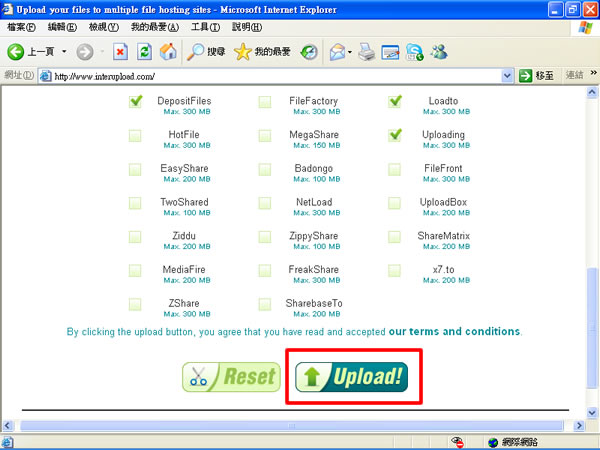Open Favorites star icon
This screenshot has width=600, height=450.
(243, 52)
